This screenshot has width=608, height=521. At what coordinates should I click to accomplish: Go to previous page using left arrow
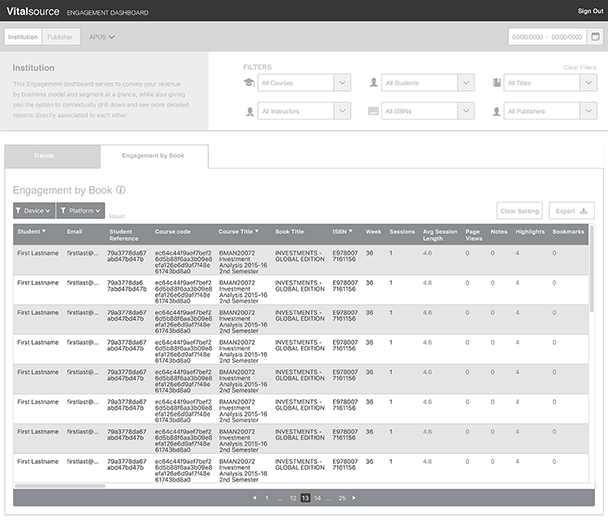pyautogui.click(x=254, y=497)
